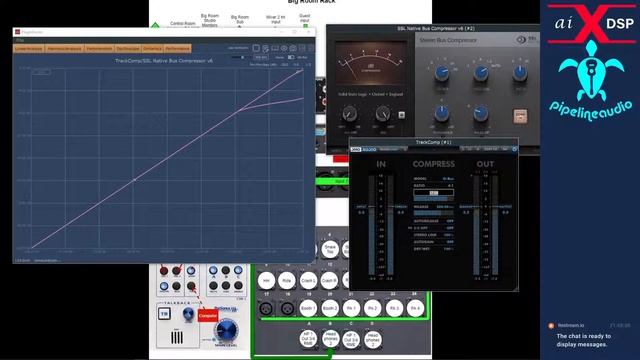
Task: Select the Dynamics tab
Action: (x=152, y=49)
